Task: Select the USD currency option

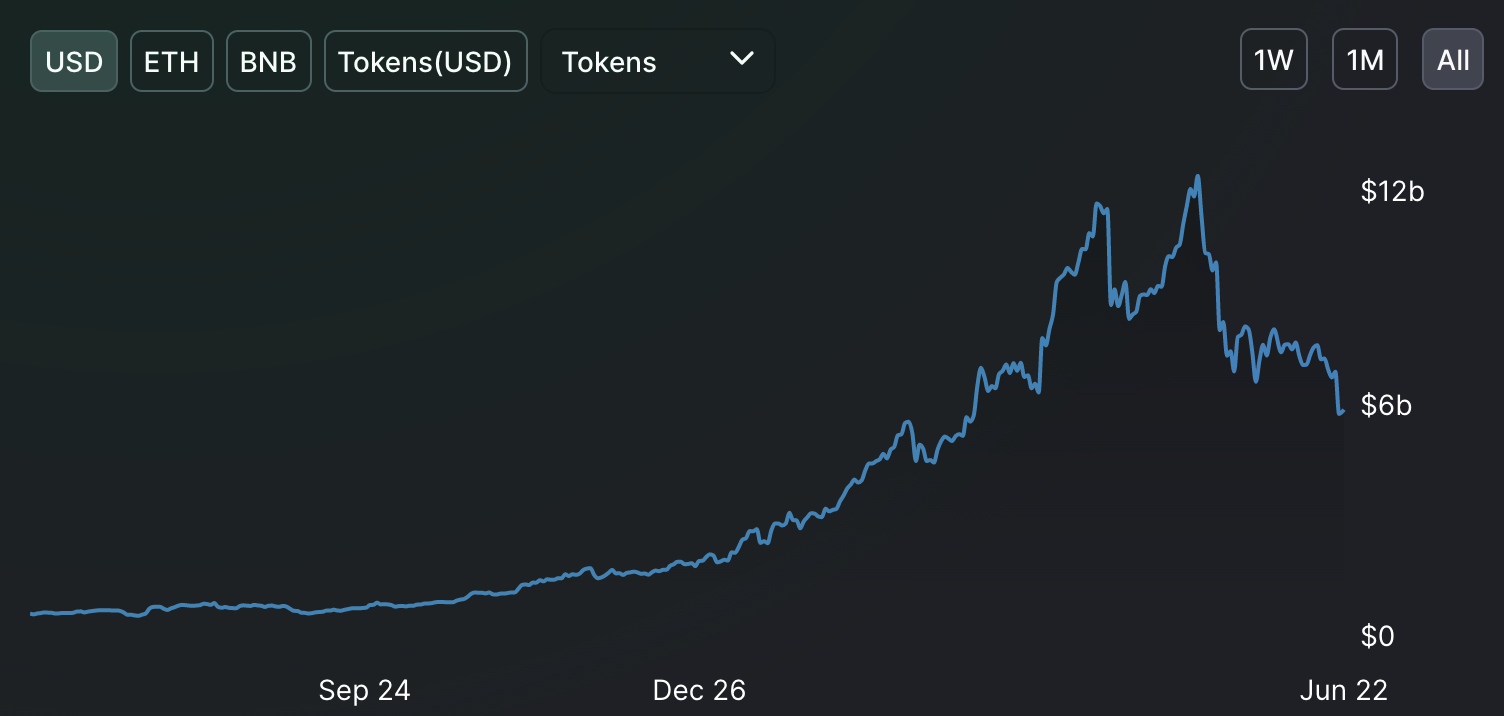Action: (73, 61)
